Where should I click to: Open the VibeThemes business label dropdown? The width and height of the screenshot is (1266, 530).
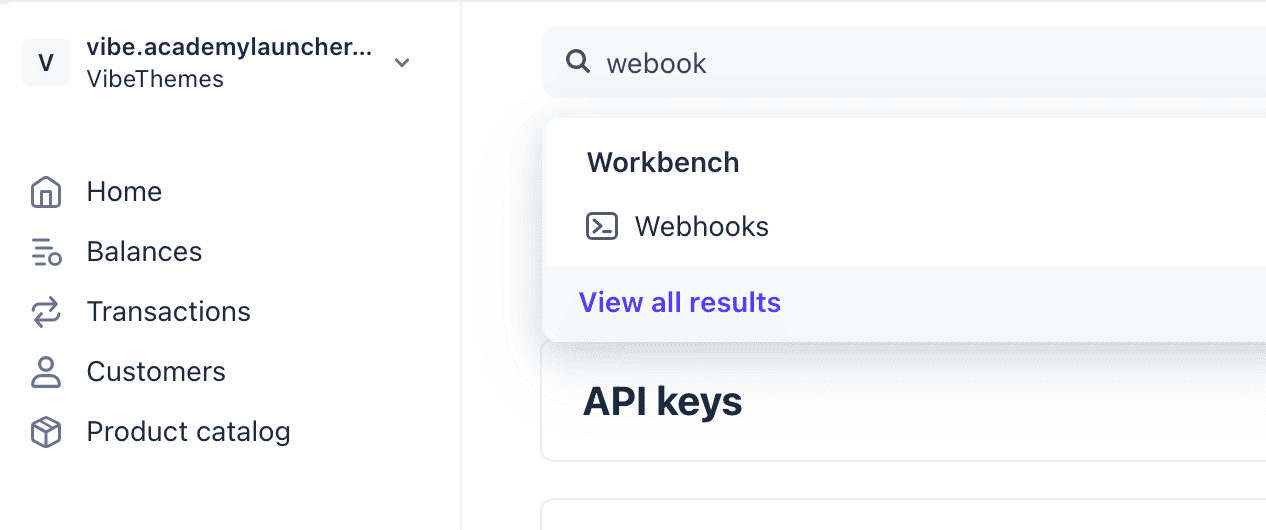point(155,79)
